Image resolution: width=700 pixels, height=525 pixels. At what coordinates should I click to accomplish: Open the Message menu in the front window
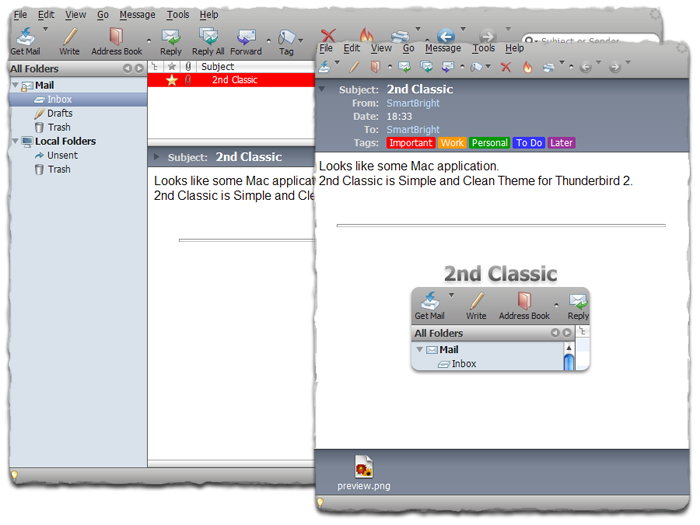(x=443, y=48)
